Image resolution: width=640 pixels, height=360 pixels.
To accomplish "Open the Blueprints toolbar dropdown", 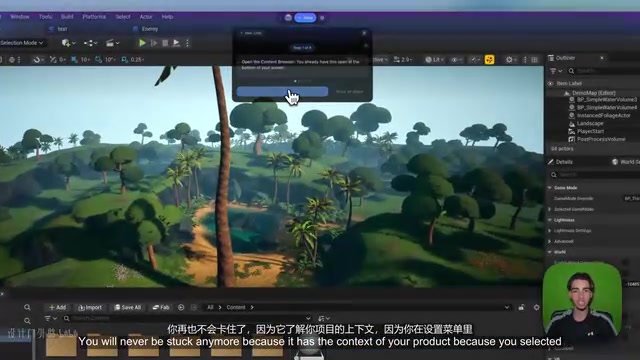I will coord(91,43).
